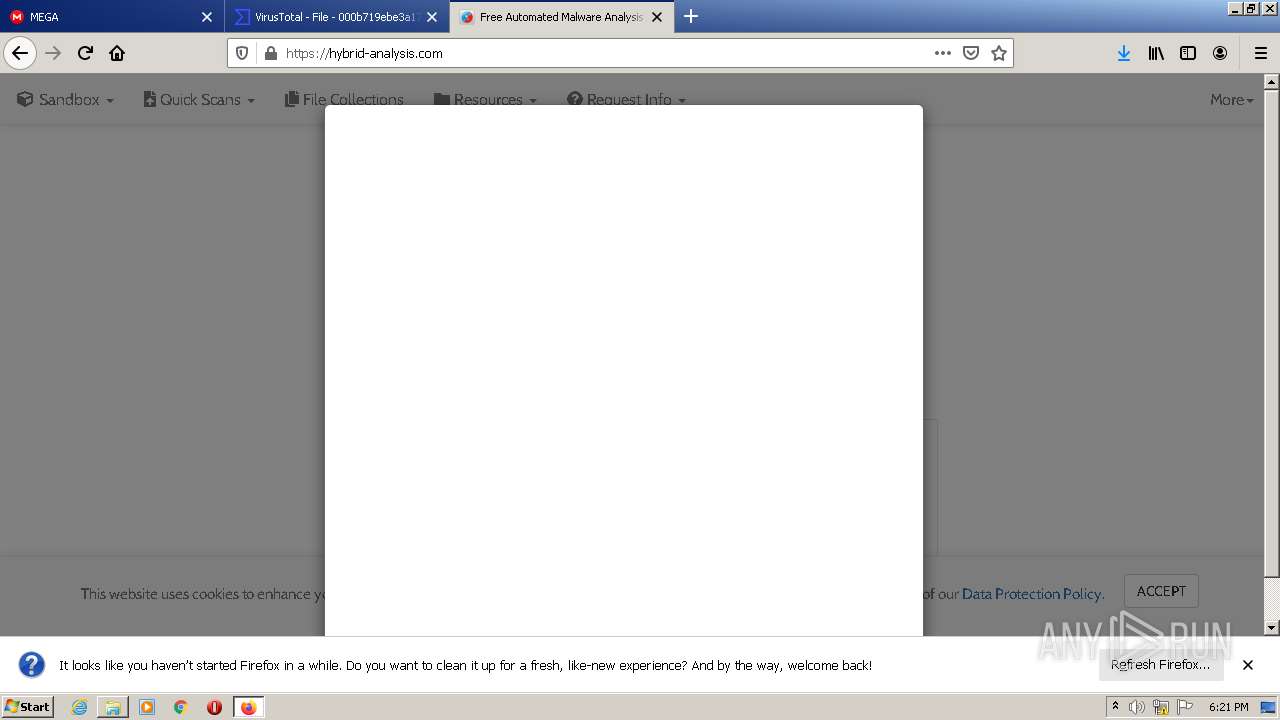Click the scrollbar down arrow

click(x=1271, y=628)
